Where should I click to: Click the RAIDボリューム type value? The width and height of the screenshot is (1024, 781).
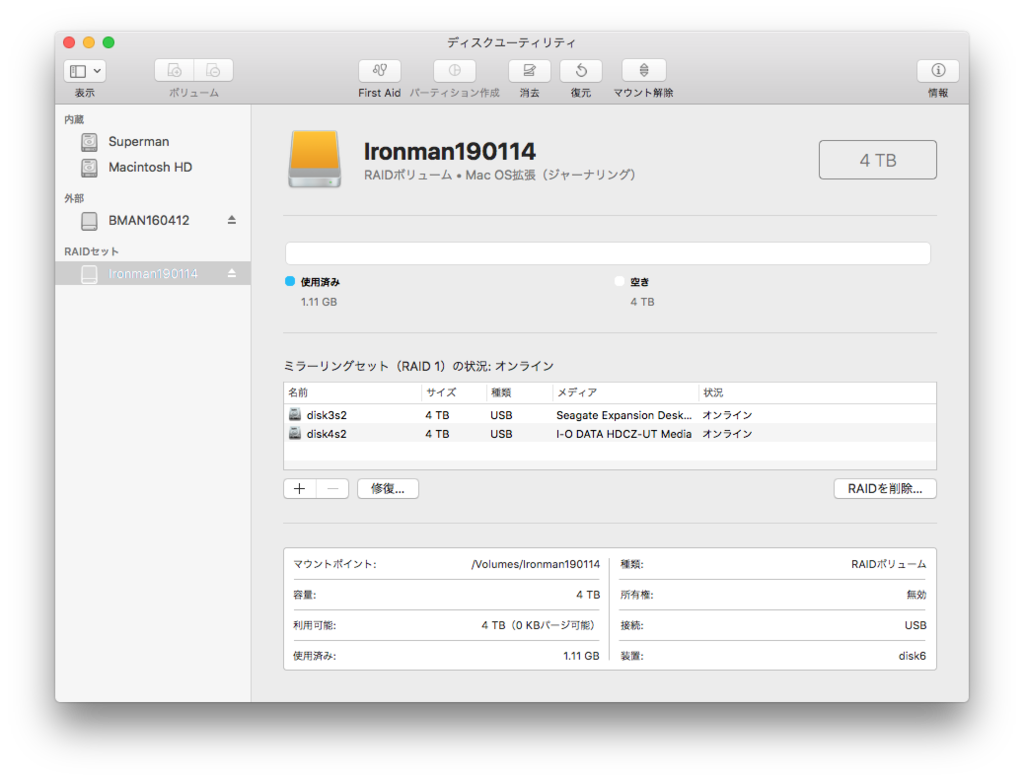point(888,564)
